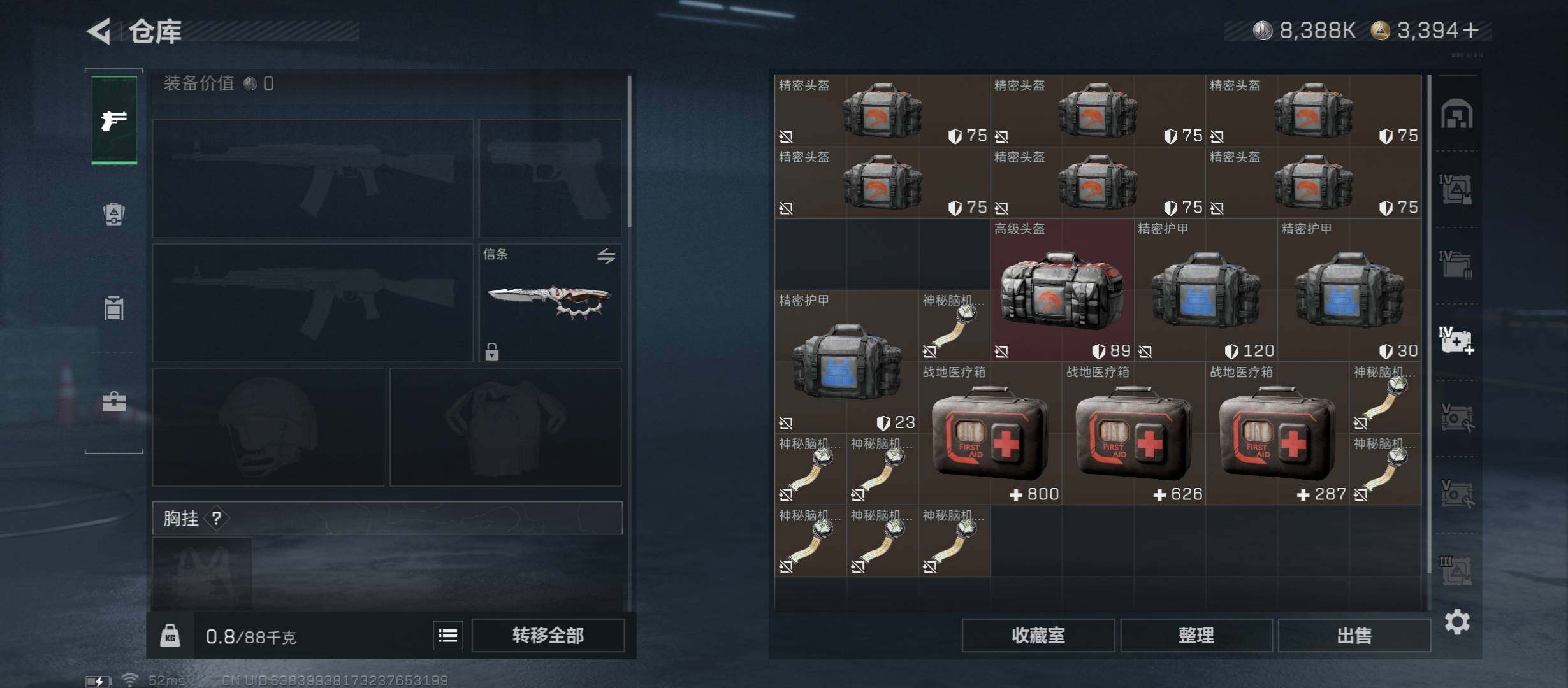Open the clipboard sidebar icon

pyautogui.click(x=114, y=308)
